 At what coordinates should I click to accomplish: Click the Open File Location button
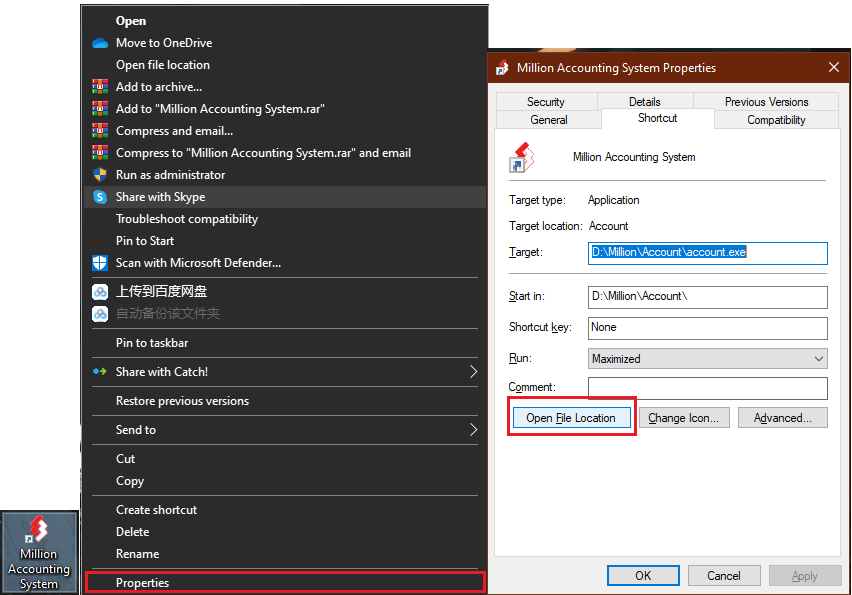pyautogui.click(x=571, y=418)
